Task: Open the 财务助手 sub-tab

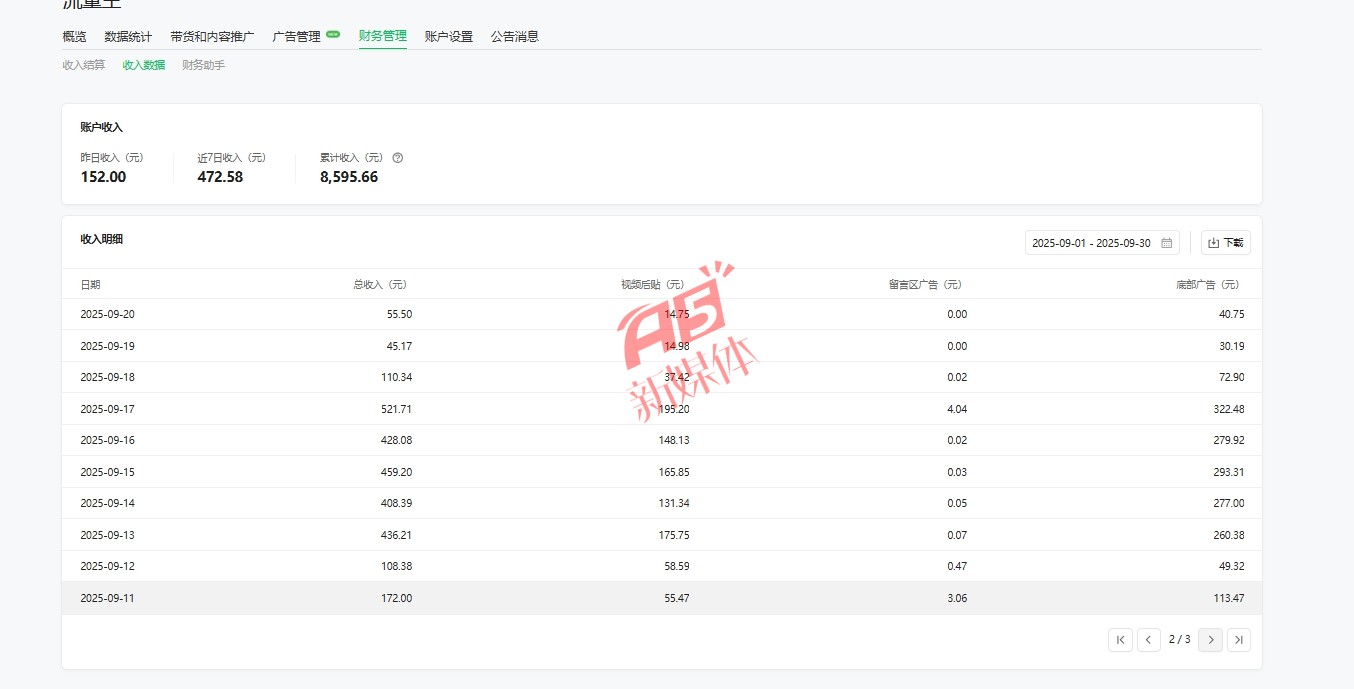Action: pyautogui.click(x=203, y=66)
